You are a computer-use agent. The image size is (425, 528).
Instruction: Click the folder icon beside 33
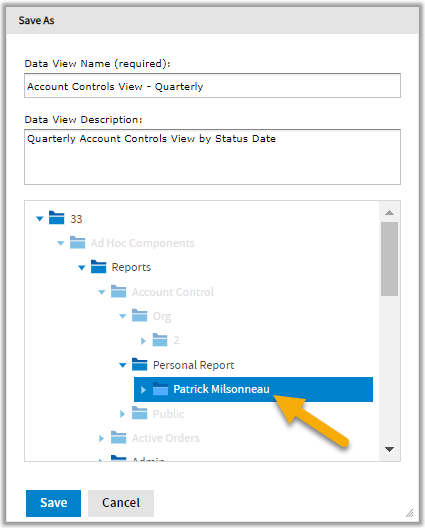pos(56,218)
